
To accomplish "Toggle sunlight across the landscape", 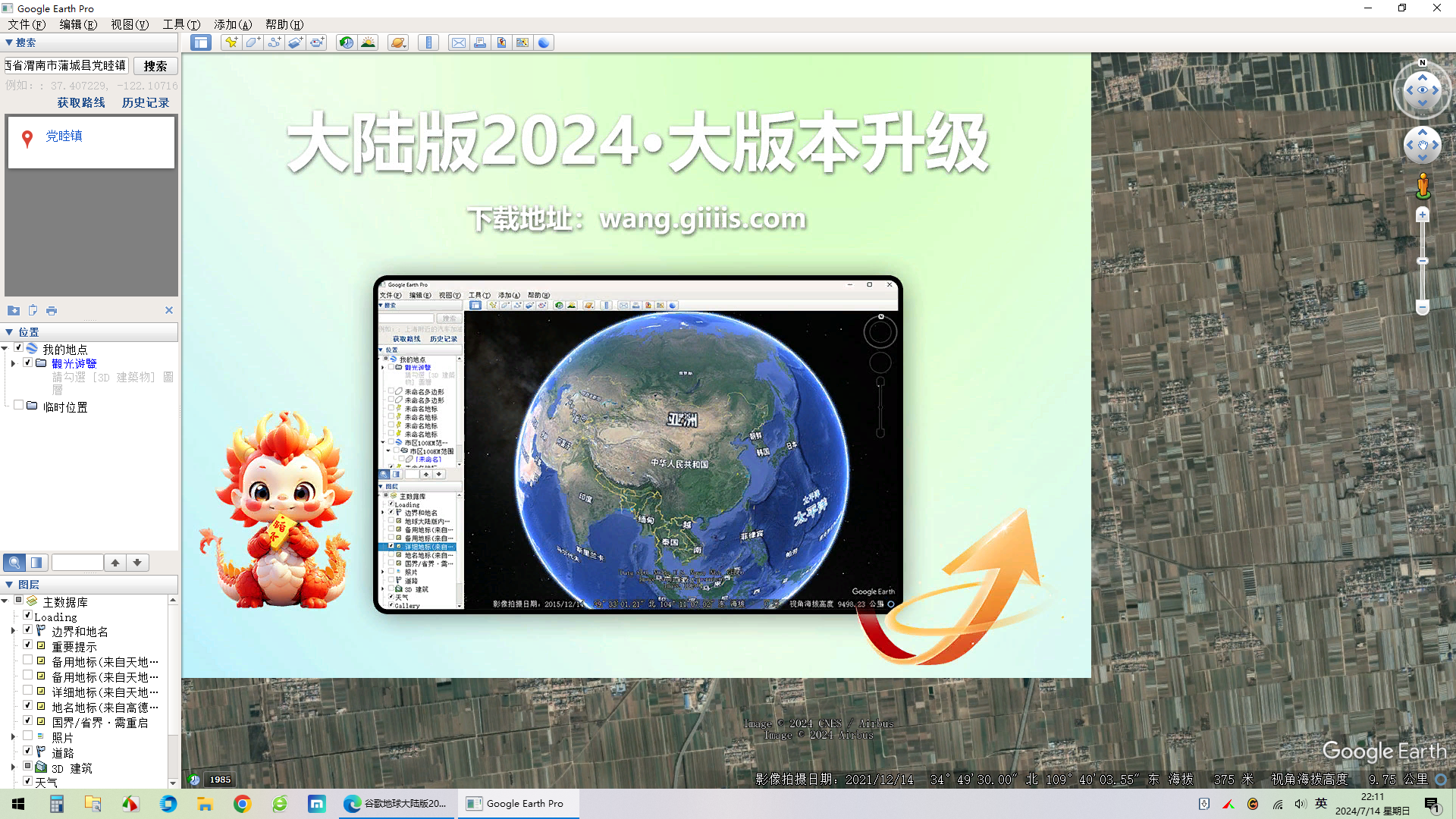I will pyautogui.click(x=368, y=42).
